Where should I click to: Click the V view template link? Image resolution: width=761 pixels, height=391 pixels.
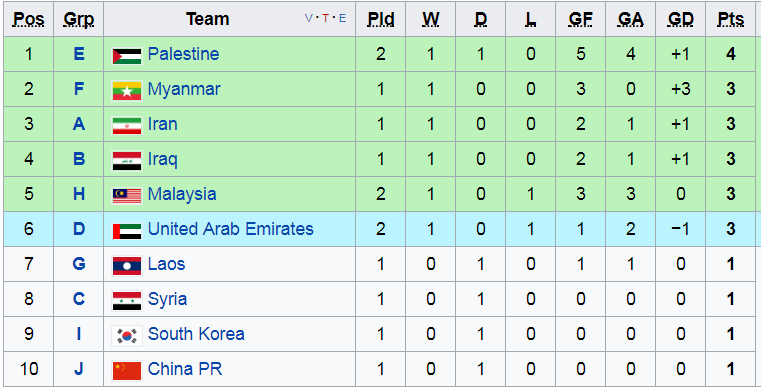point(309,18)
